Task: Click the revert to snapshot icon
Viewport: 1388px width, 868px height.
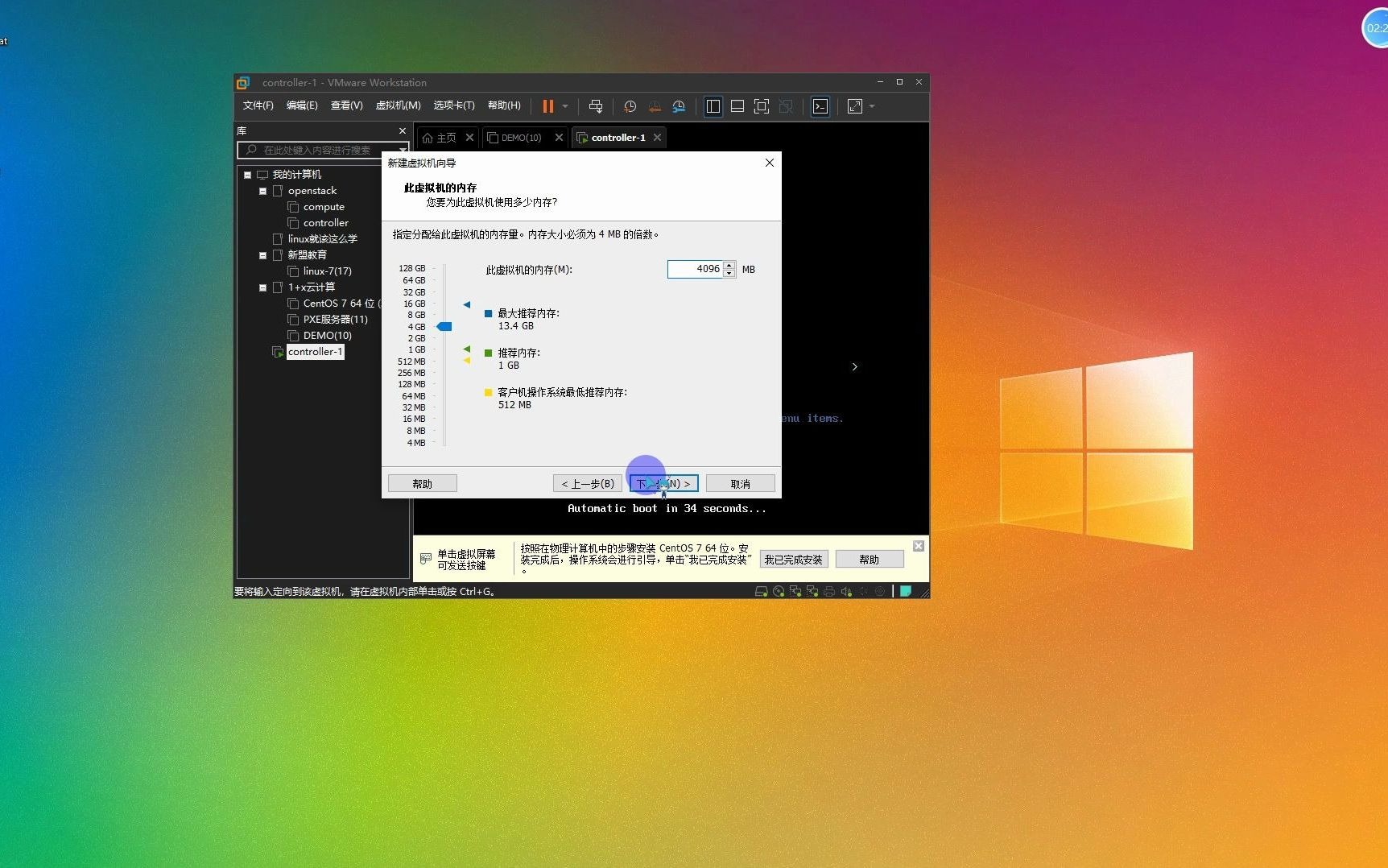Action: pos(655,106)
